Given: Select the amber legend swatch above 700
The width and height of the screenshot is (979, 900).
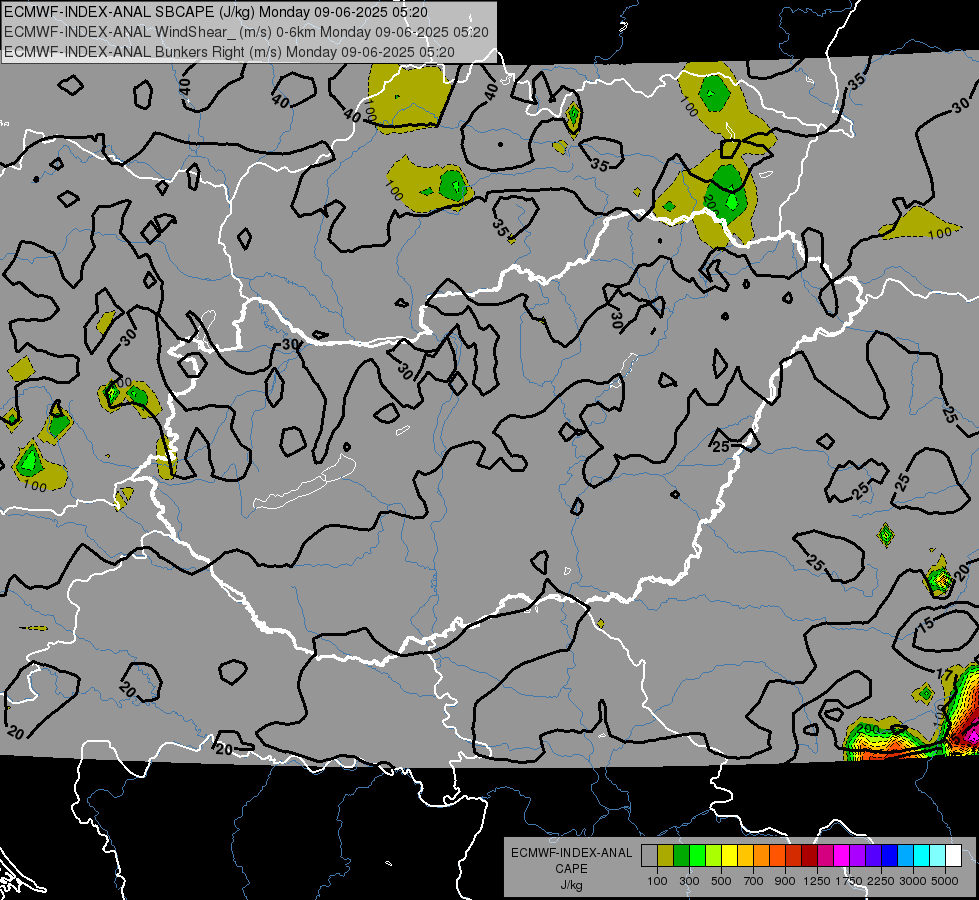Looking at the screenshot, I should 745,856.
